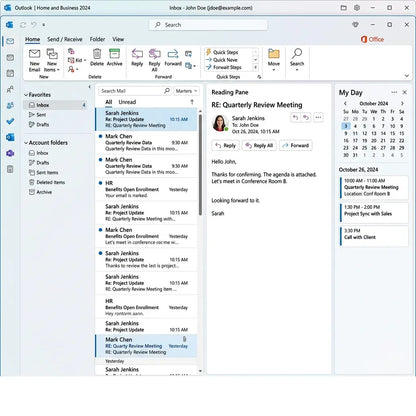Click the top Search box
This screenshot has width=416, height=416.
click(x=208, y=25)
